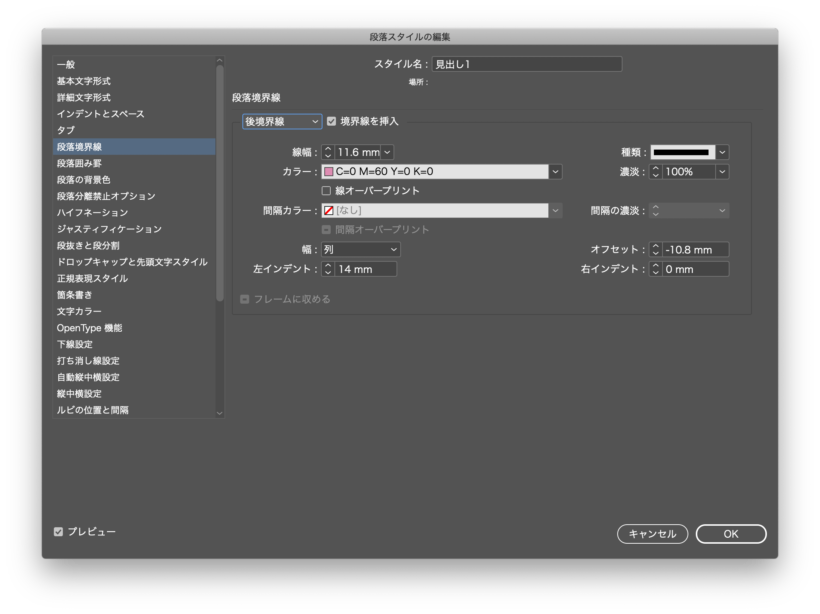Open the 後境界線 rule dropdown

coord(282,121)
